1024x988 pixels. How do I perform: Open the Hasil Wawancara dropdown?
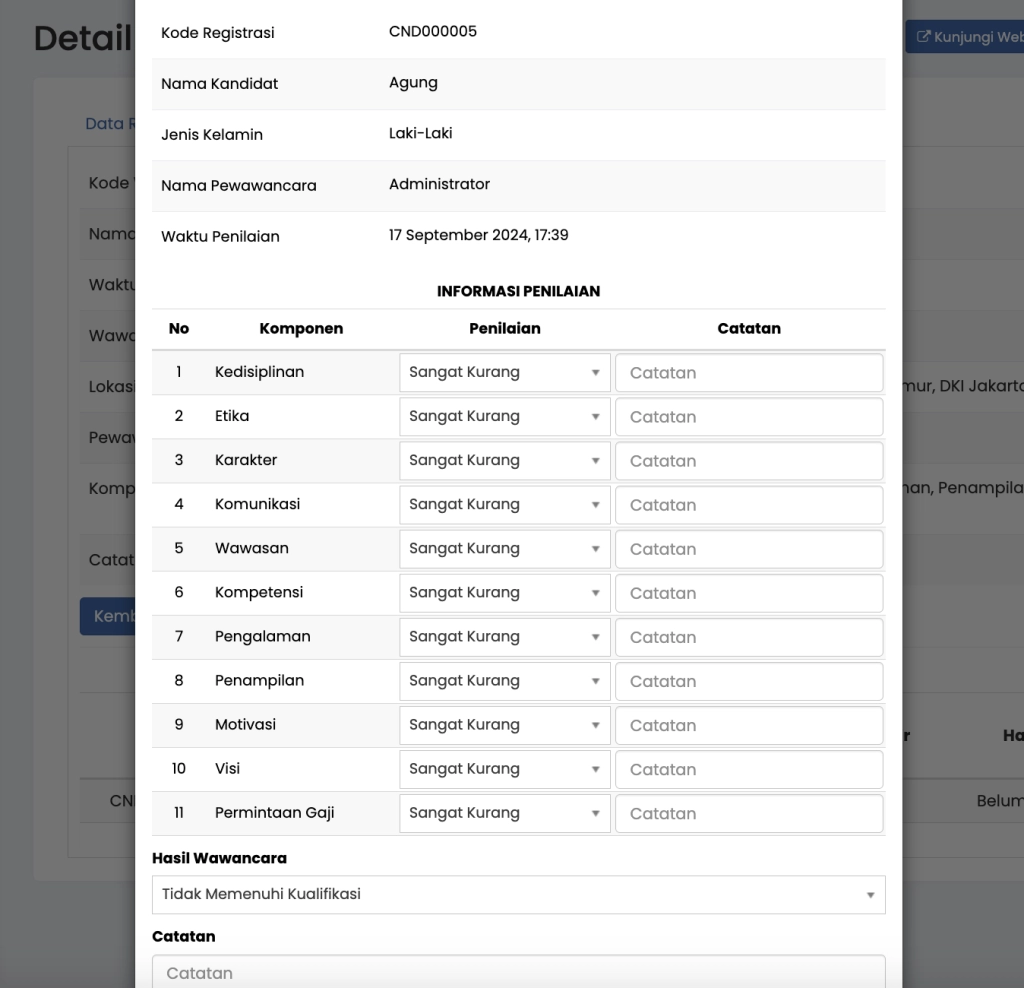click(518, 894)
